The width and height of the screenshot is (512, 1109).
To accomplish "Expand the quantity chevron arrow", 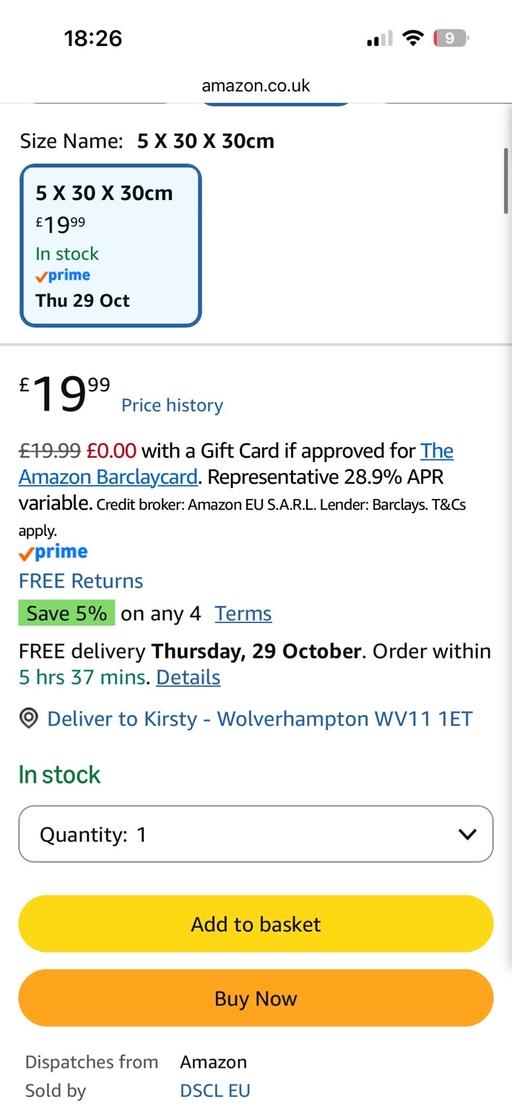I will 467,835.
